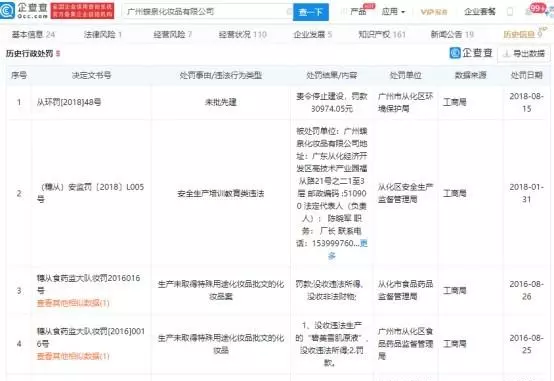Screen dimensions: 554x381
Task: Switch to the 历史信息 9 tab
Action: (x=523, y=34)
